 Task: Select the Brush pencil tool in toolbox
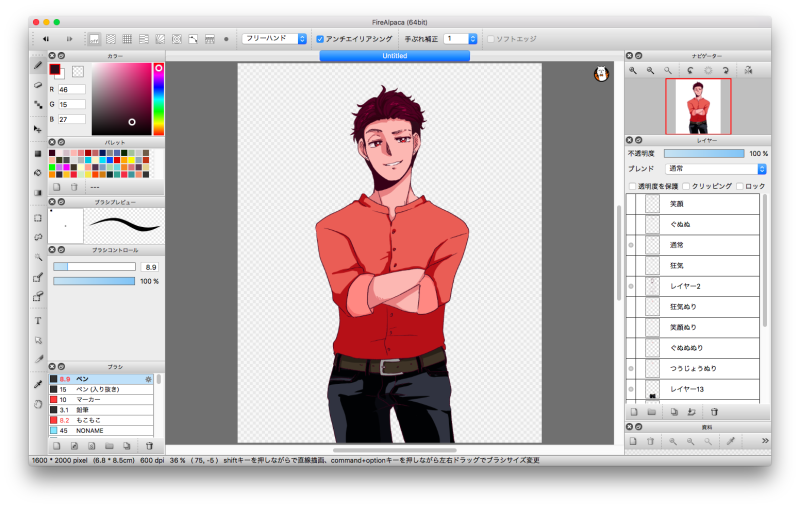pos(38,65)
